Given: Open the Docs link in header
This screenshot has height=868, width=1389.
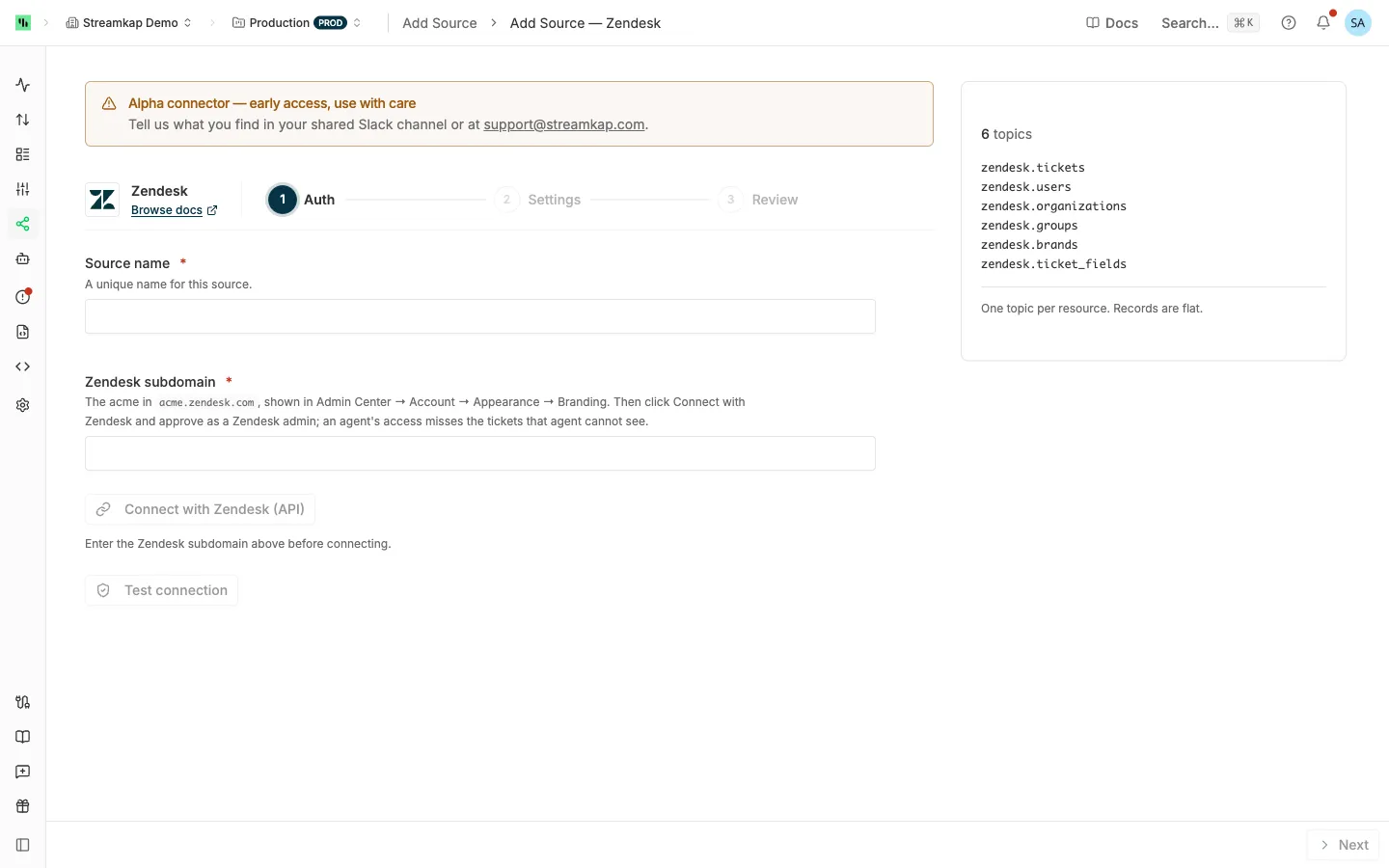Looking at the screenshot, I should (x=1112, y=23).
